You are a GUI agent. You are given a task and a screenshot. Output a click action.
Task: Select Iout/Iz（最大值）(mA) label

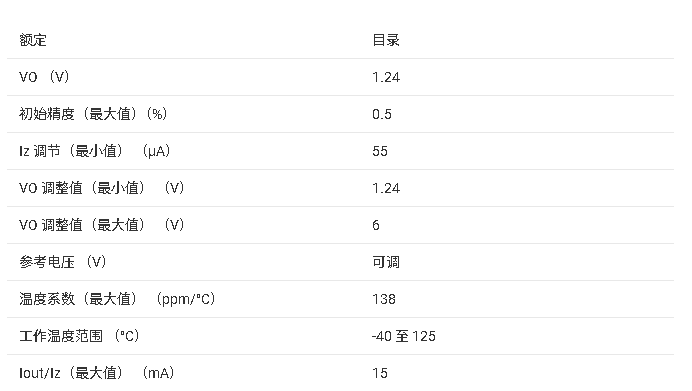coord(97,373)
